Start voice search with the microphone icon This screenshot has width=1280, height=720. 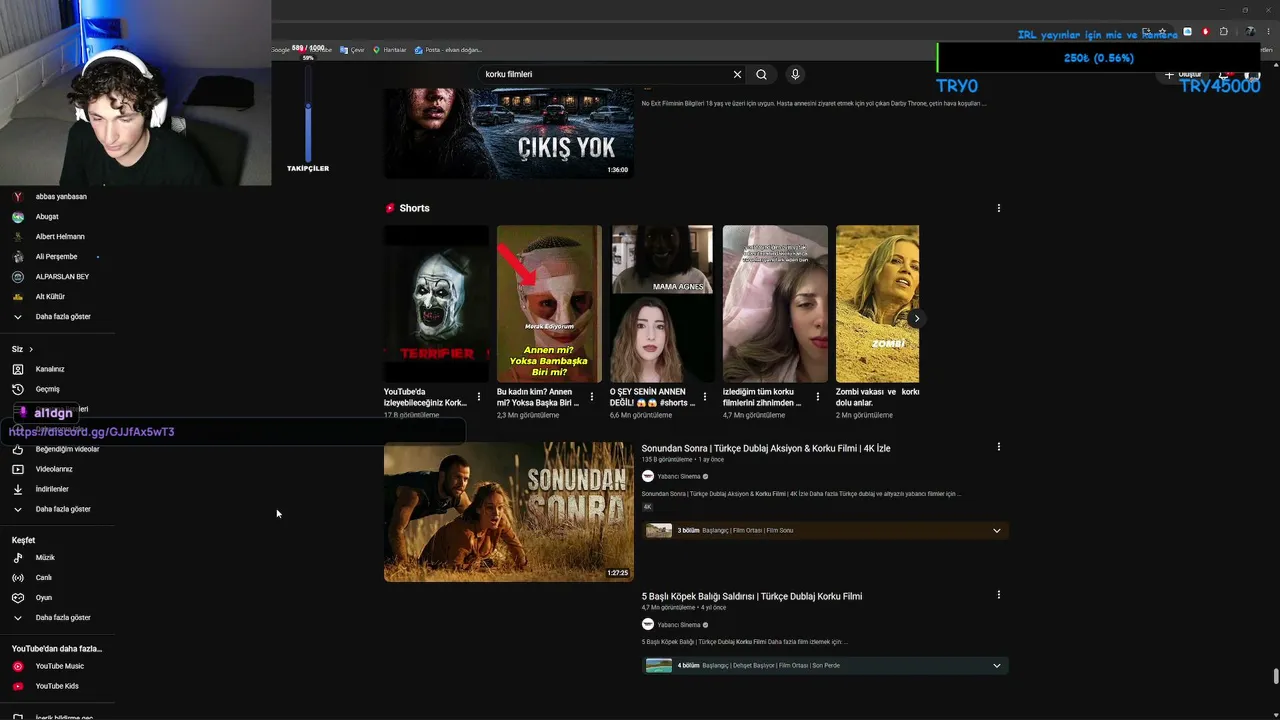(795, 74)
